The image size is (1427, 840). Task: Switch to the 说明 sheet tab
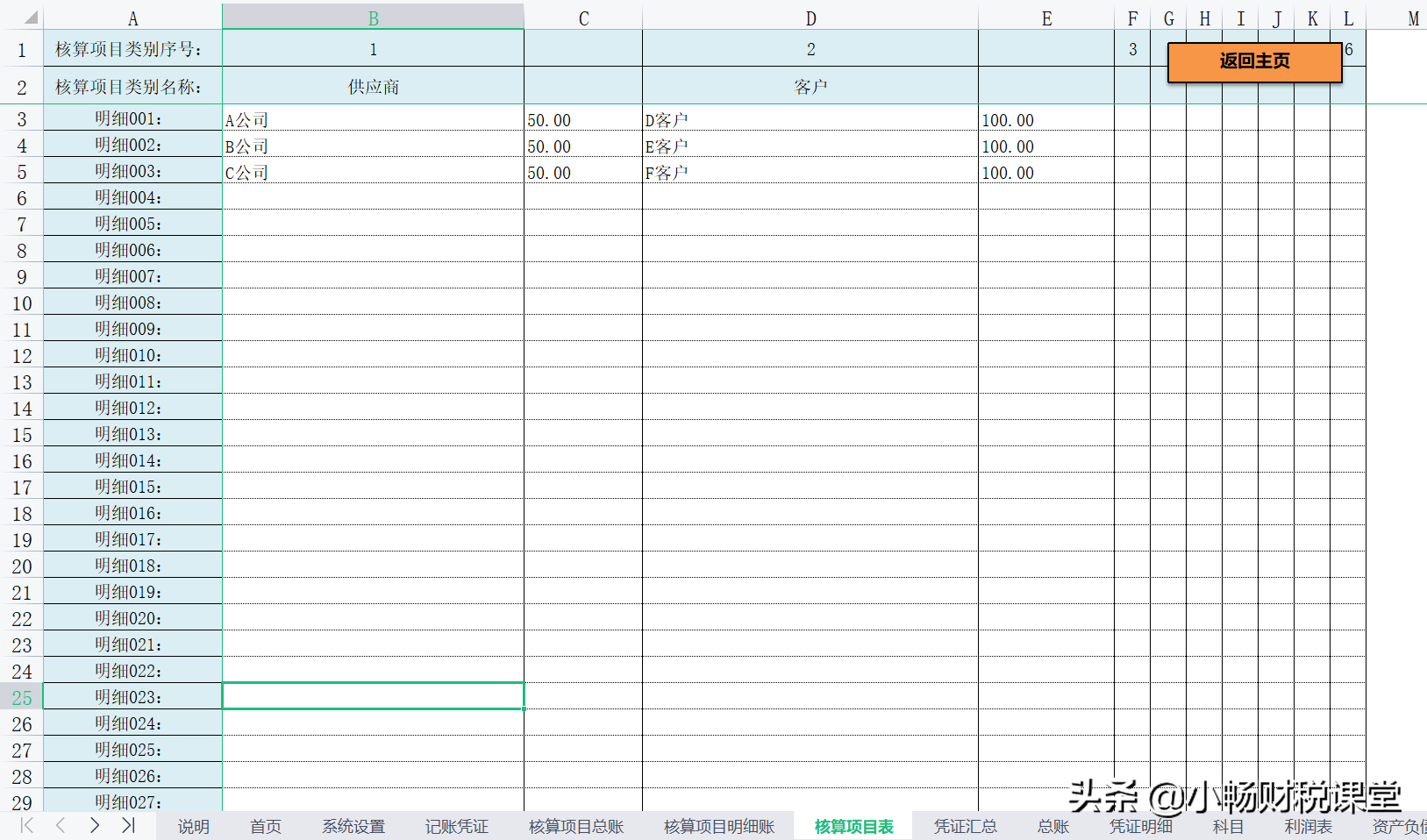(192, 825)
